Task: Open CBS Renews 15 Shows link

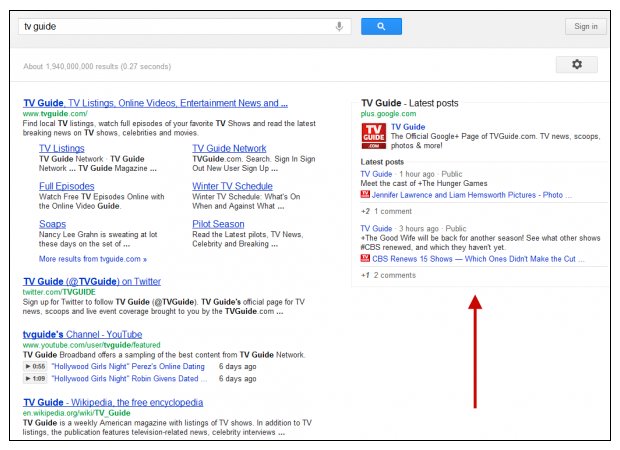Action: pos(478,259)
